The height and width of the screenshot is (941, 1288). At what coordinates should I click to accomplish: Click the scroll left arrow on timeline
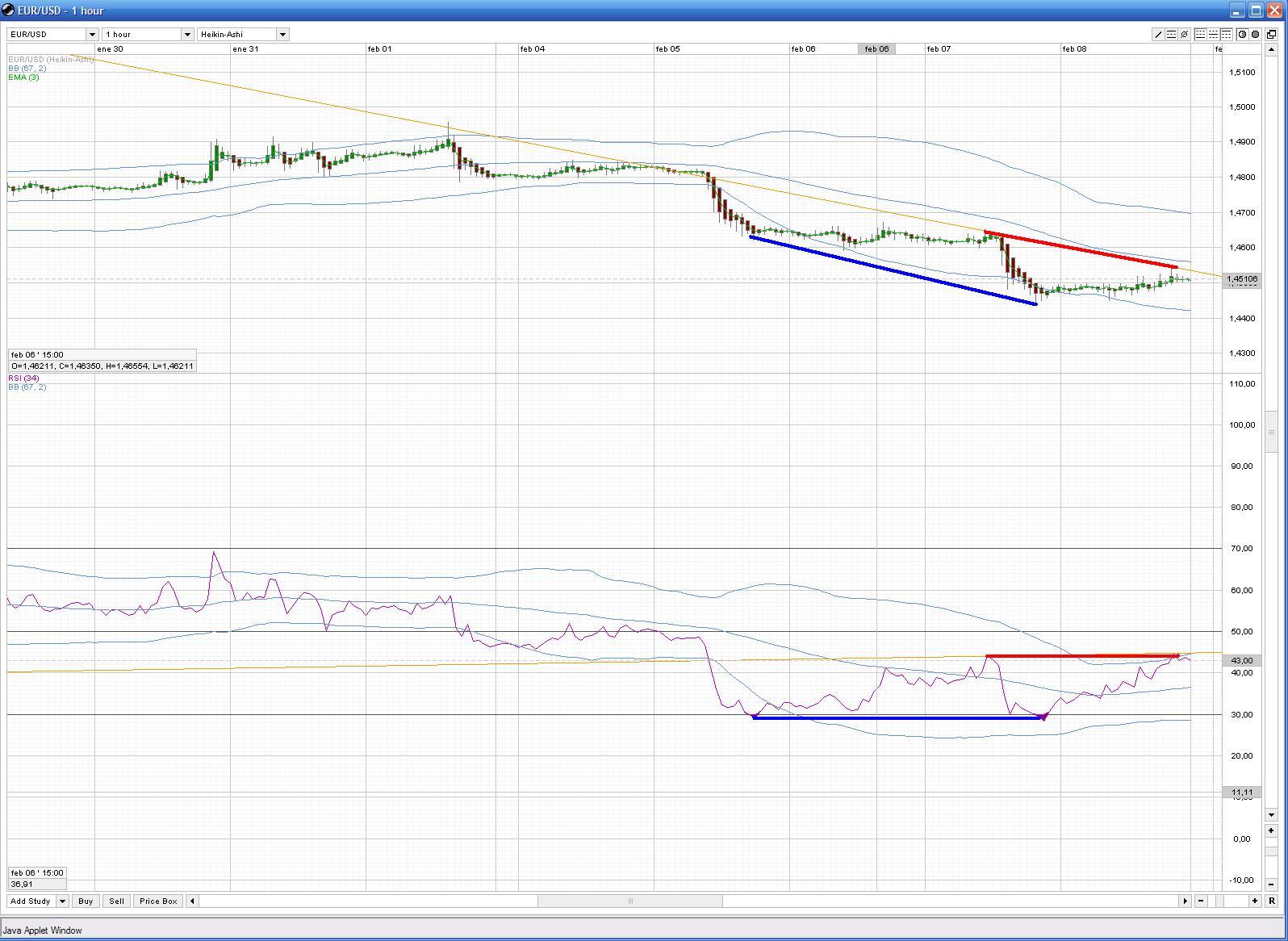192,901
